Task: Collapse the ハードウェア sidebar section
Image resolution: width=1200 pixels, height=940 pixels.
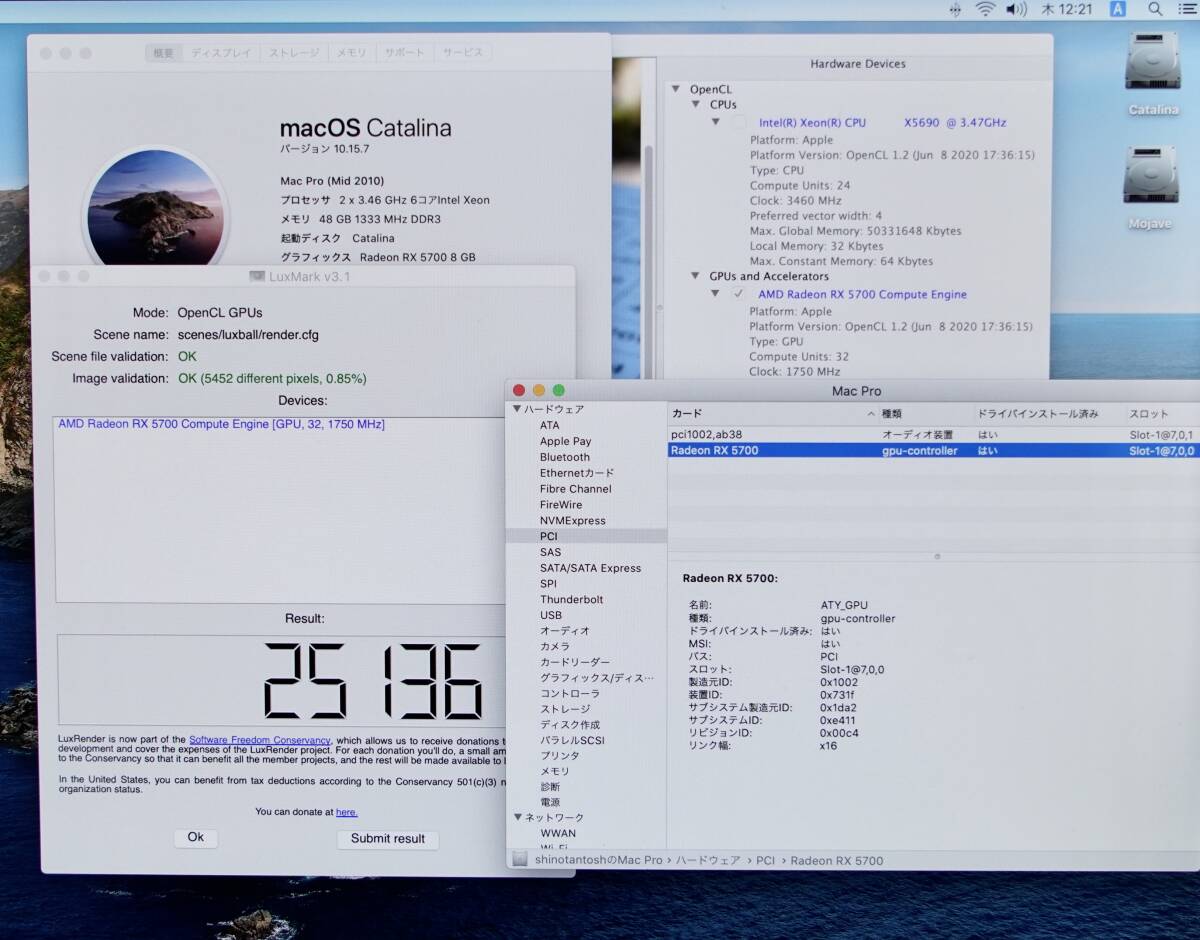Action: (518, 409)
